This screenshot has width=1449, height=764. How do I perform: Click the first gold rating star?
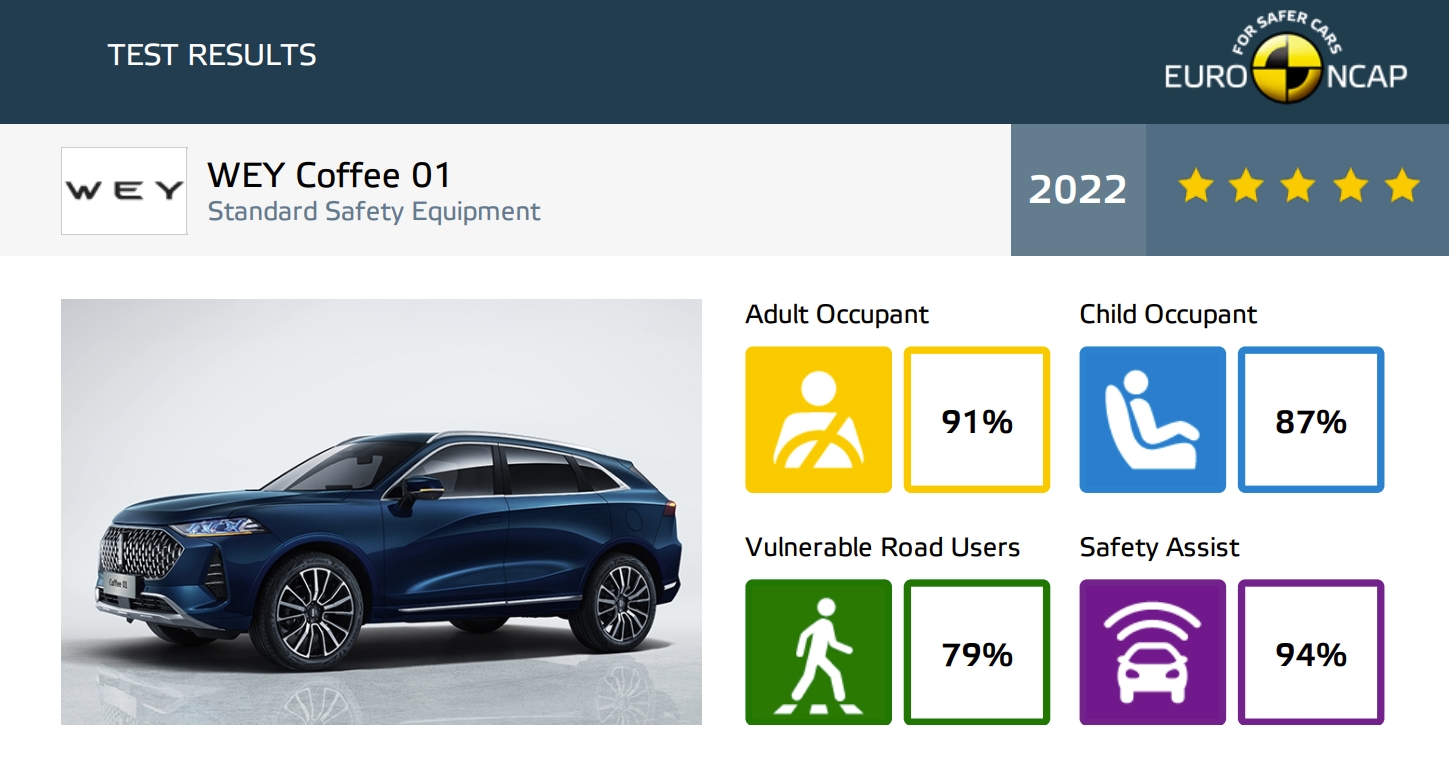click(x=1194, y=186)
